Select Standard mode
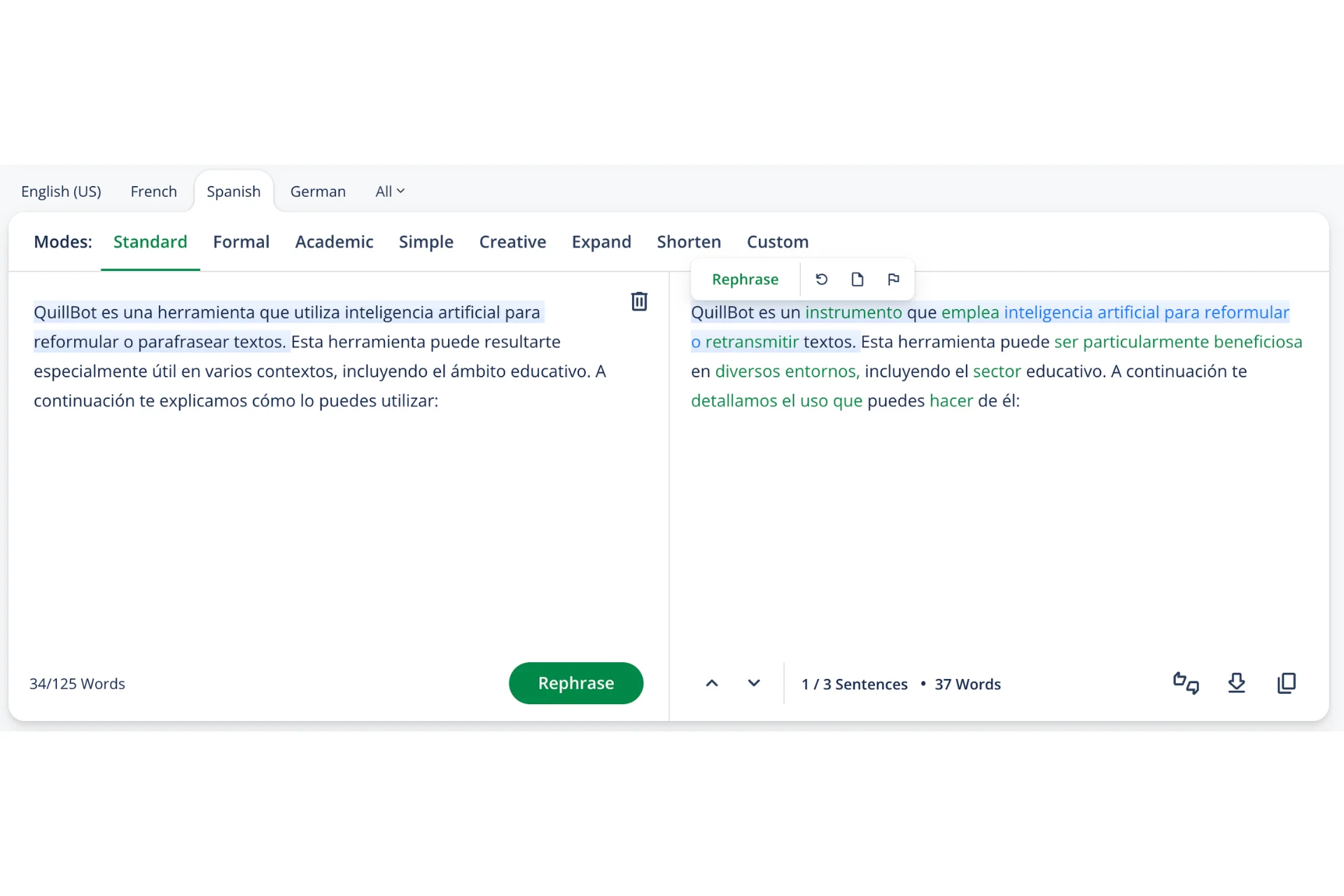The image size is (1344, 896). [x=150, y=241]
